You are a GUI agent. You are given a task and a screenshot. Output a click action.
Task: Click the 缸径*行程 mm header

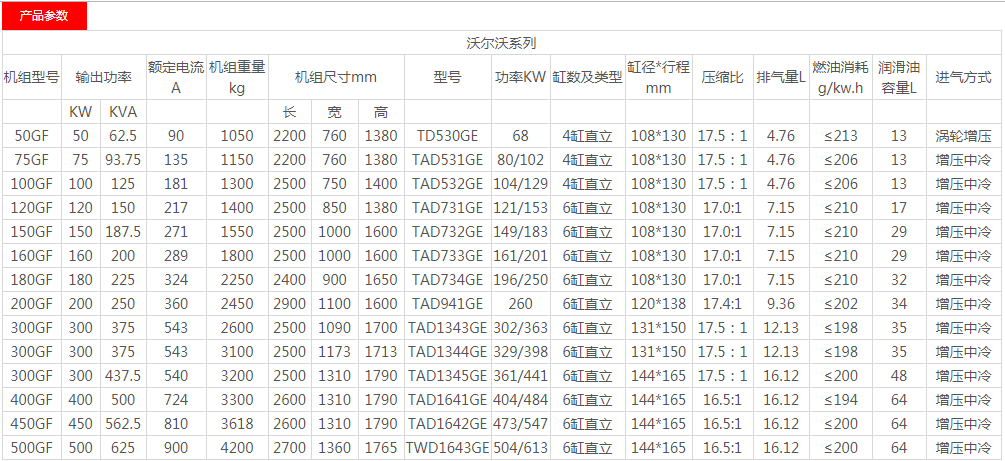[x=658, y=78]
